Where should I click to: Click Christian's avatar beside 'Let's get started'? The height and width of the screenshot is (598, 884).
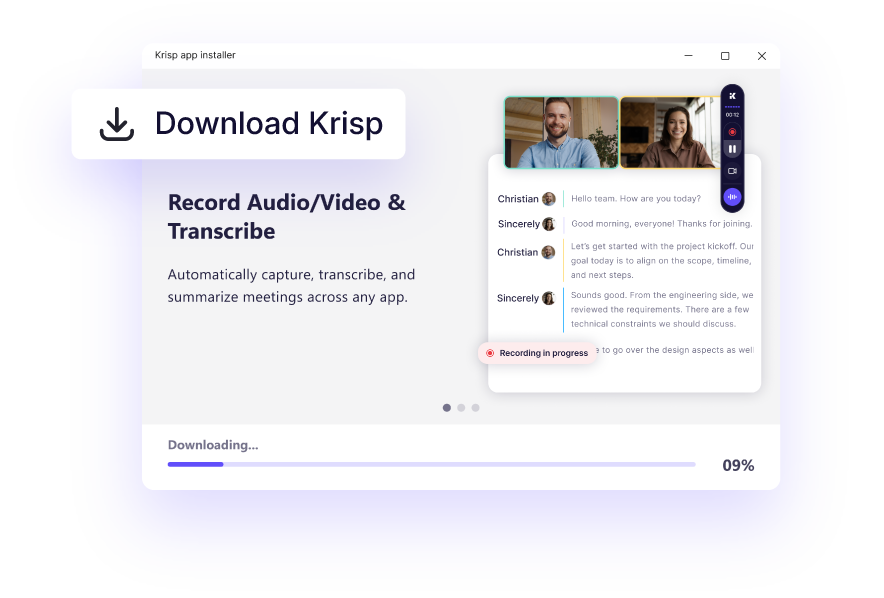point(549,253)
